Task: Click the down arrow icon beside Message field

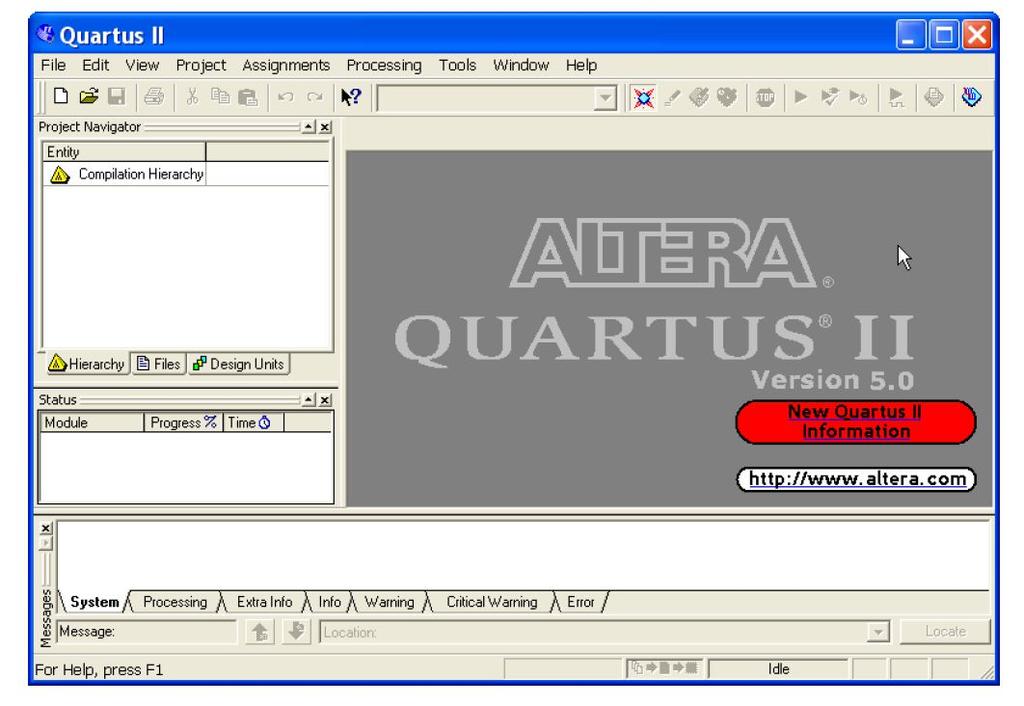Action: [x=296, y=632]
